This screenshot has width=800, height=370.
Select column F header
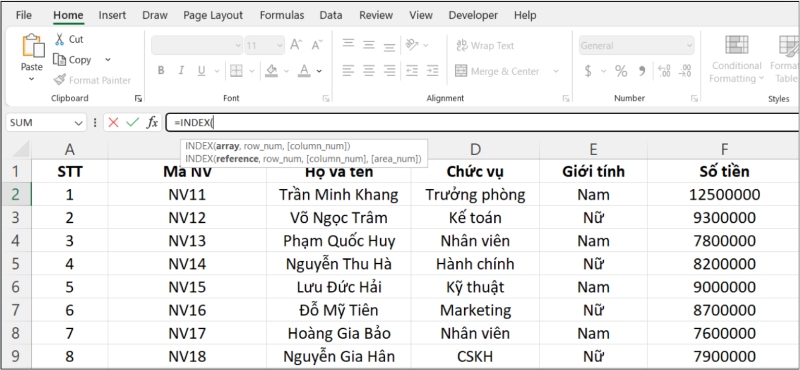tap(724, 149)
